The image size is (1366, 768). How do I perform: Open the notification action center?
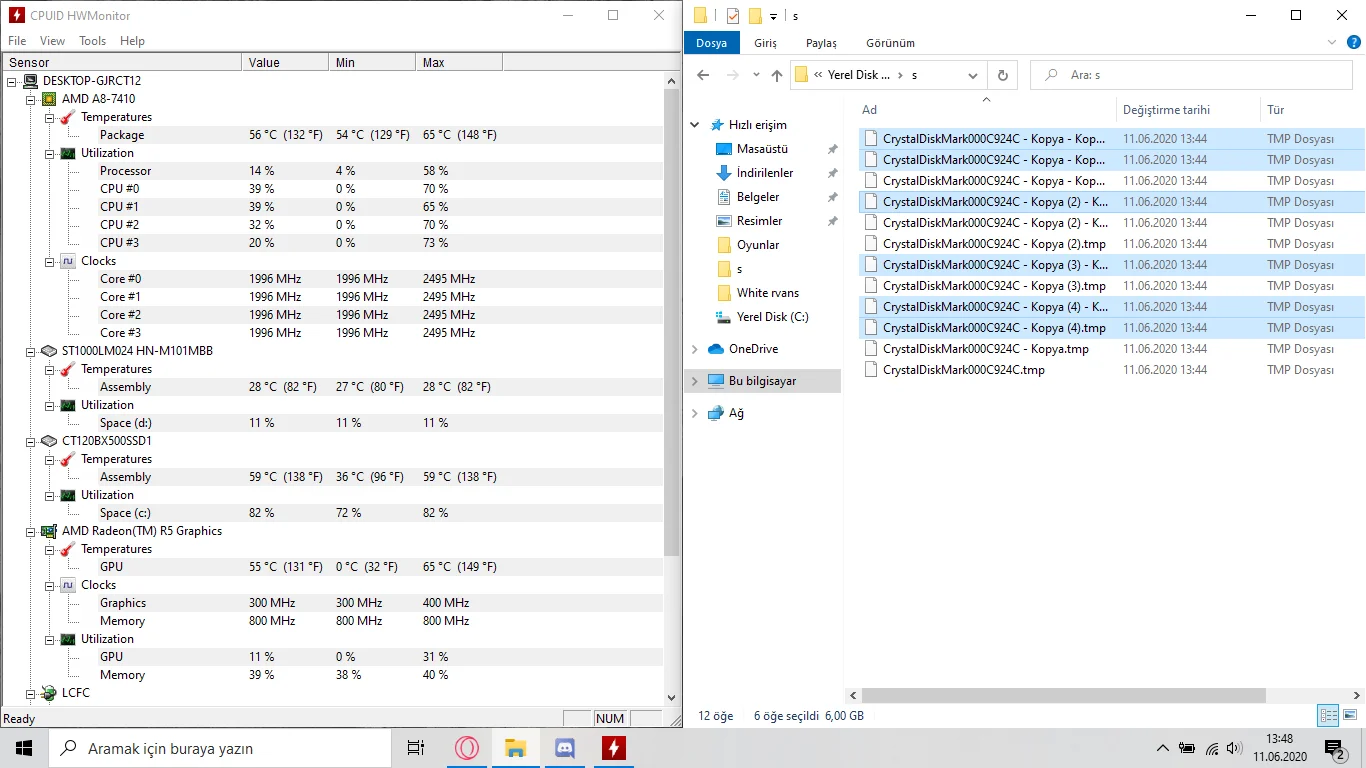(1334, 748)
